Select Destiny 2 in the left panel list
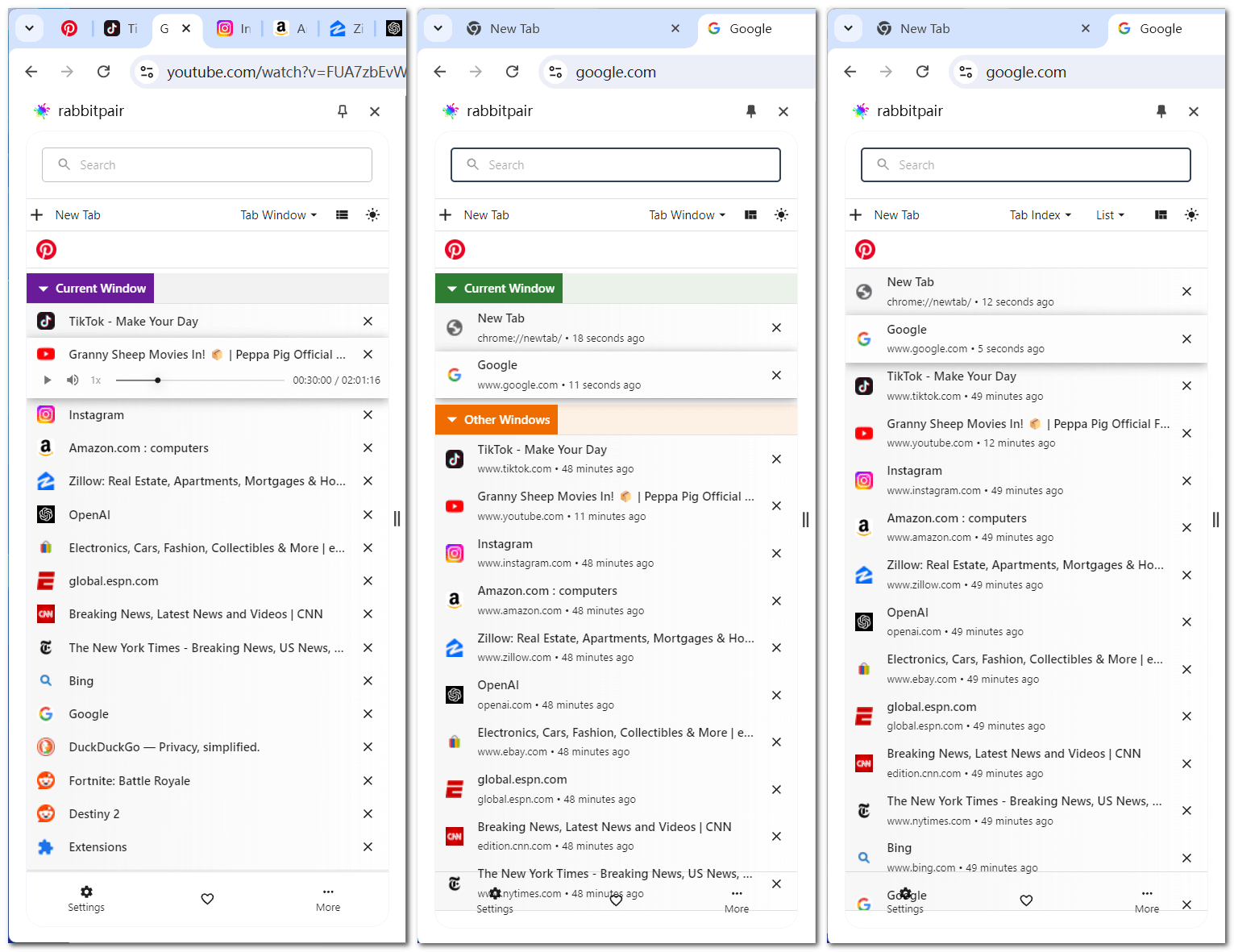This screenshot has height=952, width=1234. (207, 813)
